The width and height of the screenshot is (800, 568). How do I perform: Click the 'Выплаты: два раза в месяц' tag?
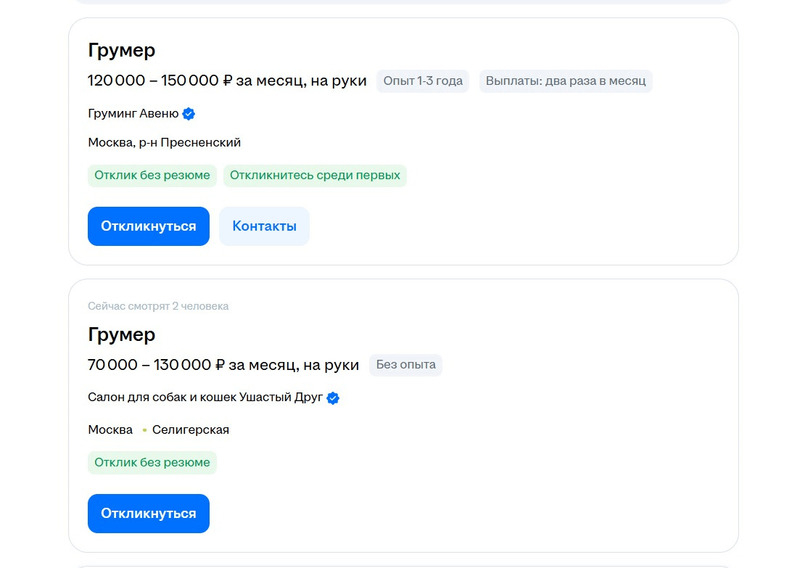565,81
